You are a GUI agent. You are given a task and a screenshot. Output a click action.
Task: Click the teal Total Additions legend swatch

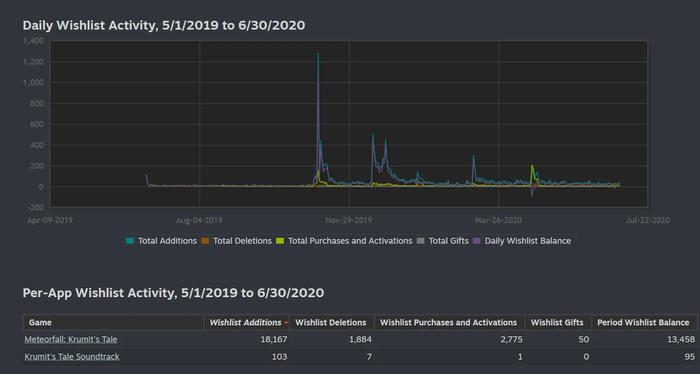tap(130, 241)
